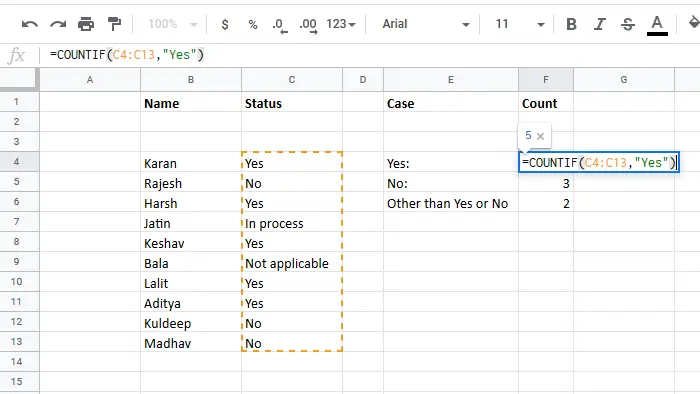Select the Paint format roller icon
Screen dimensions: 700x394
pyautogui.click(x=114, y=24)
